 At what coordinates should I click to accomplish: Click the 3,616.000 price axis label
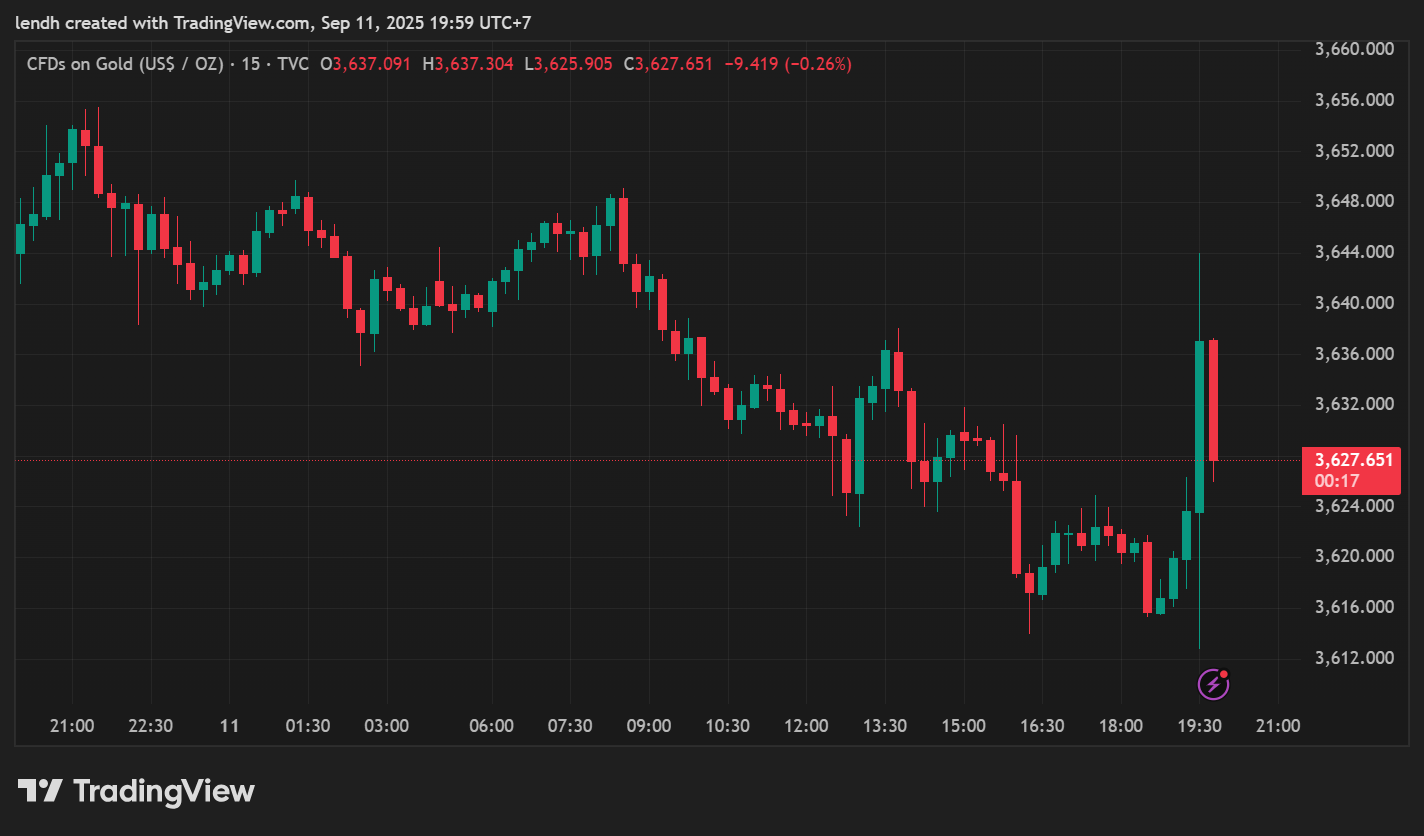click(1355, 607)
